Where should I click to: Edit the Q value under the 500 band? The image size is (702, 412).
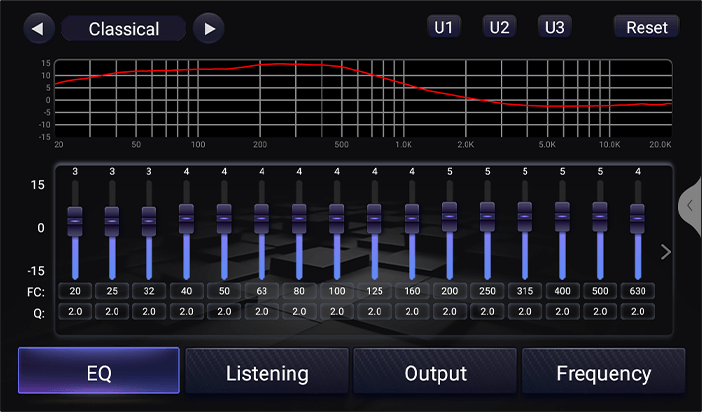[x=600, y=312]
